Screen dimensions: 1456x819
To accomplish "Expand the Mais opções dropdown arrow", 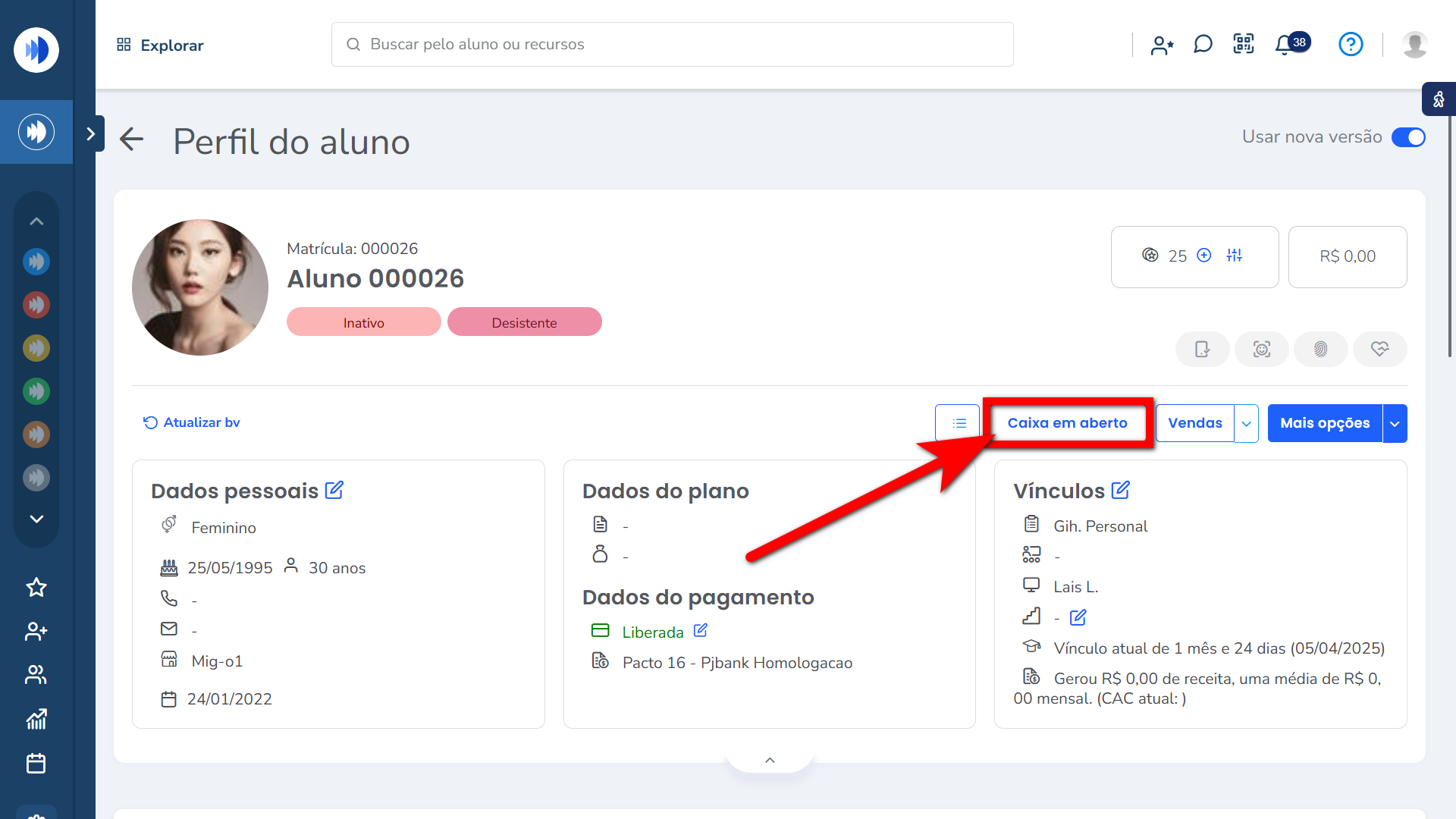I will pyautogui.click(x=1395, y=423).
